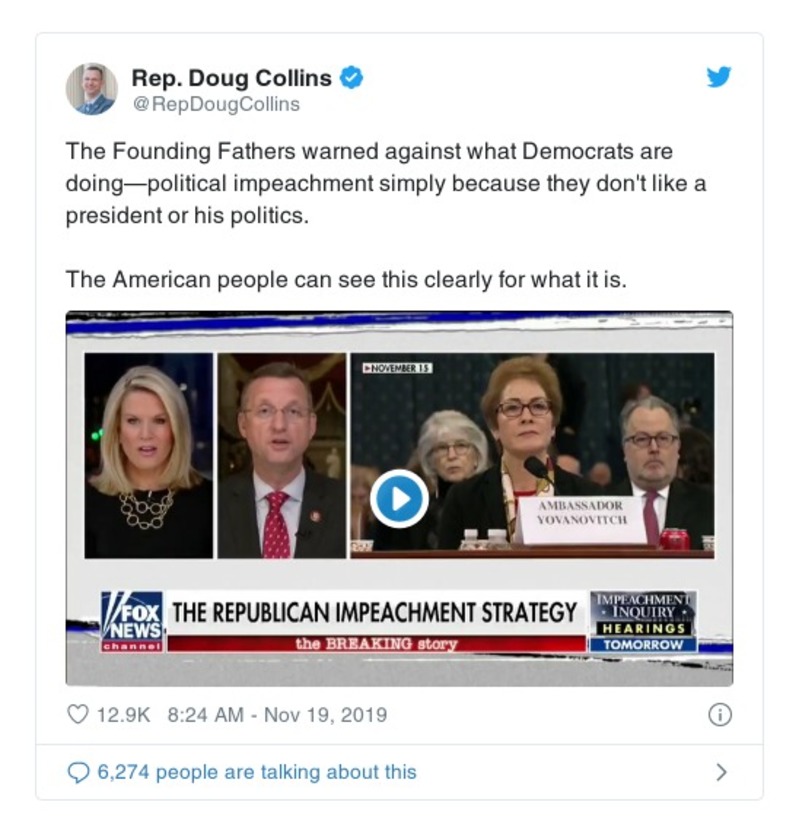Click the speech bubble reply icon
This screenshot has height=840, width=799.
78,772
